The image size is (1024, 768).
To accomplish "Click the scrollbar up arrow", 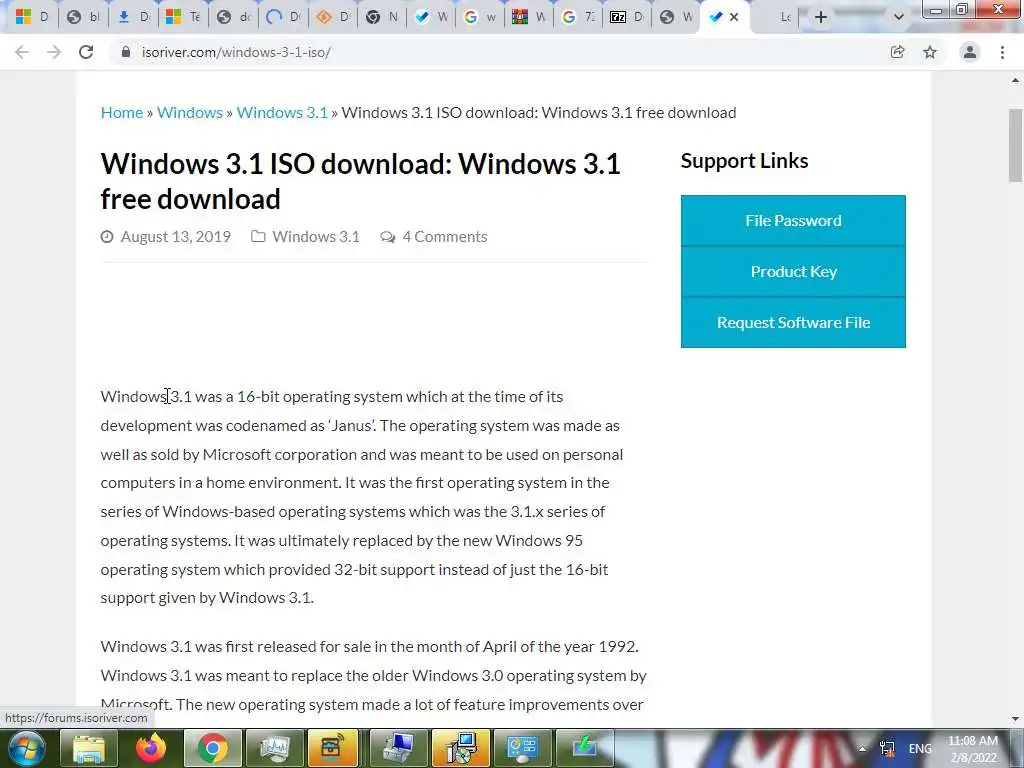I will click(x=1015, y=81).
